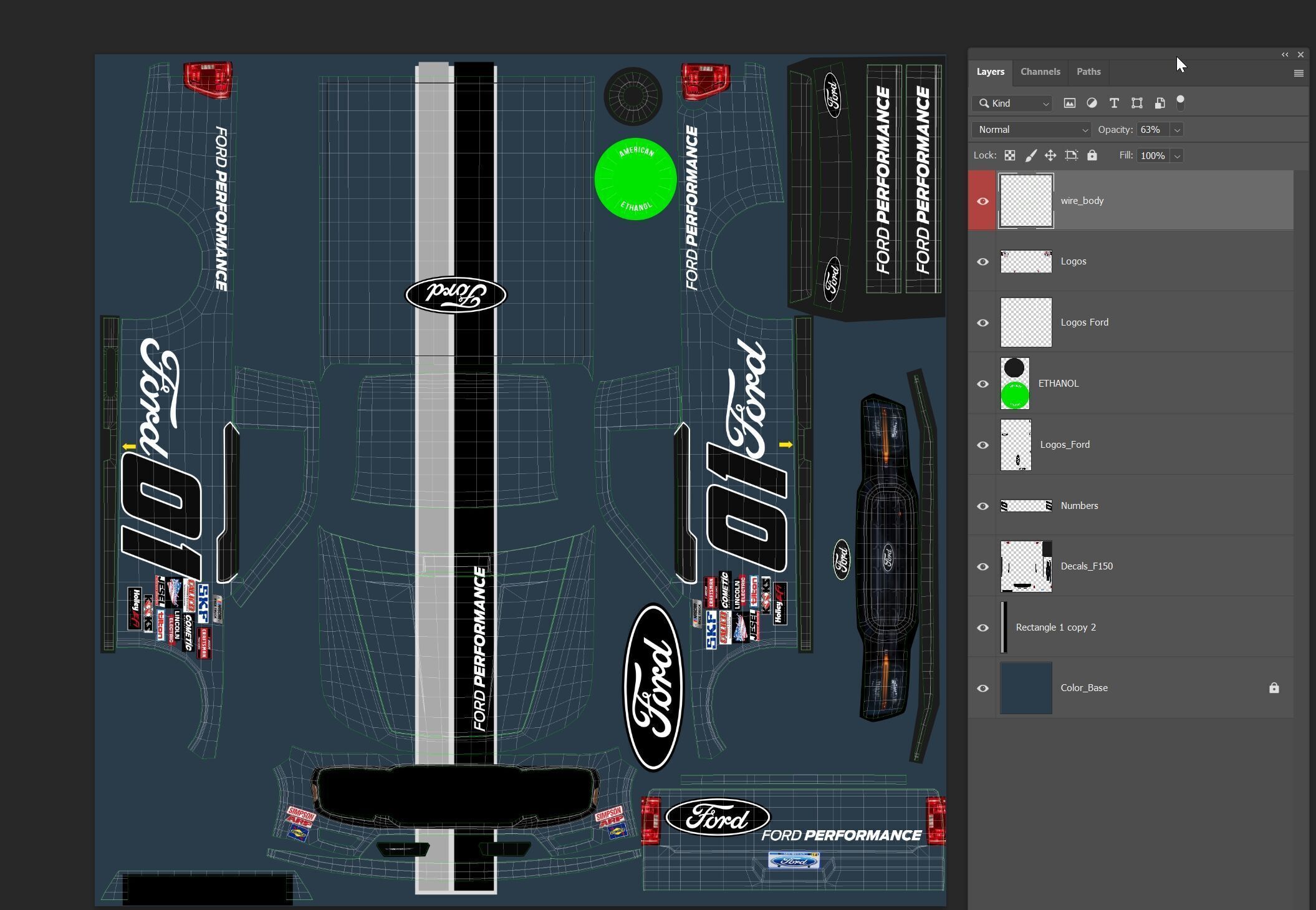Viewport: 1316px width, 910px height.
Task: Hide the Logos Ford layer
Action: [982, 322]
